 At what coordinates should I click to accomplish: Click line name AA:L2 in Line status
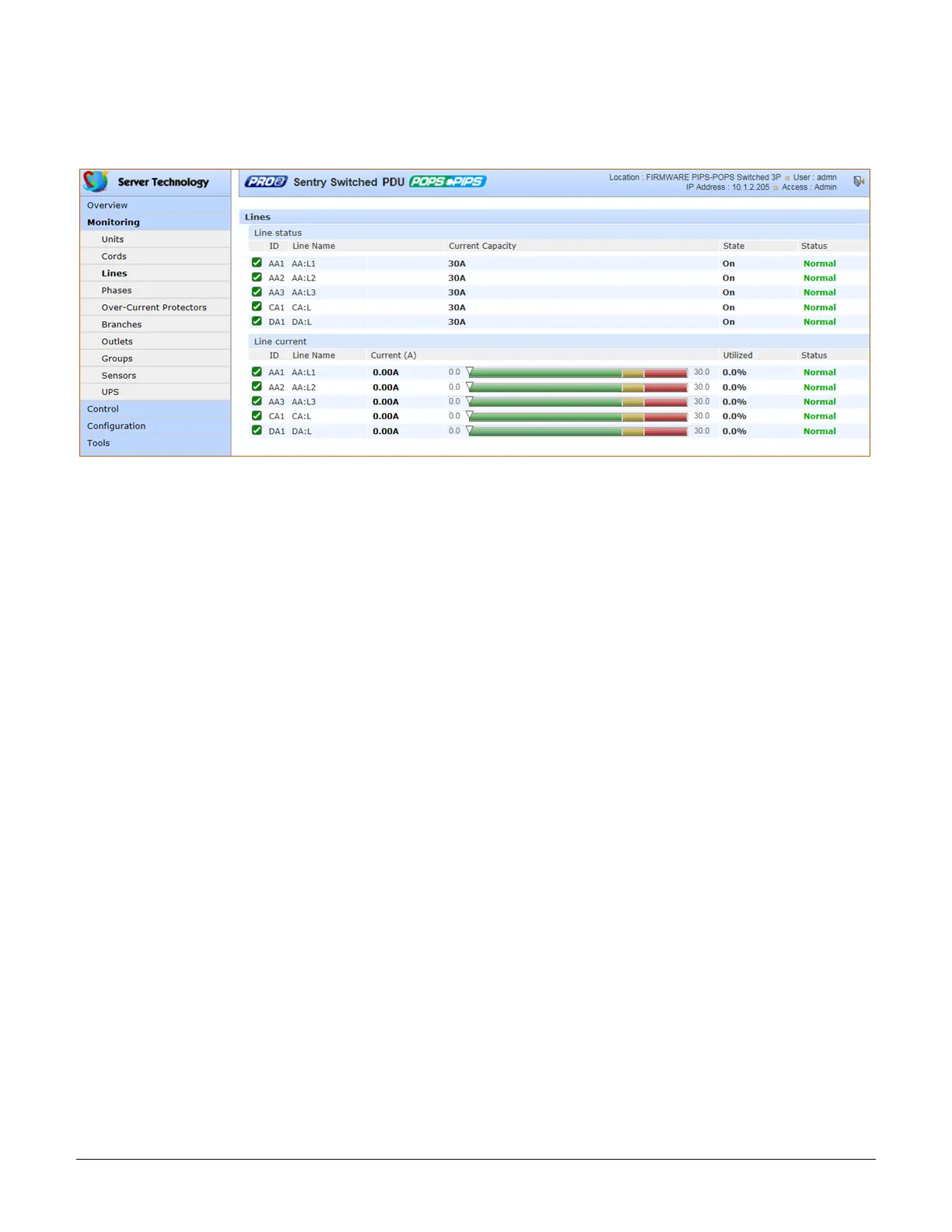303,278
